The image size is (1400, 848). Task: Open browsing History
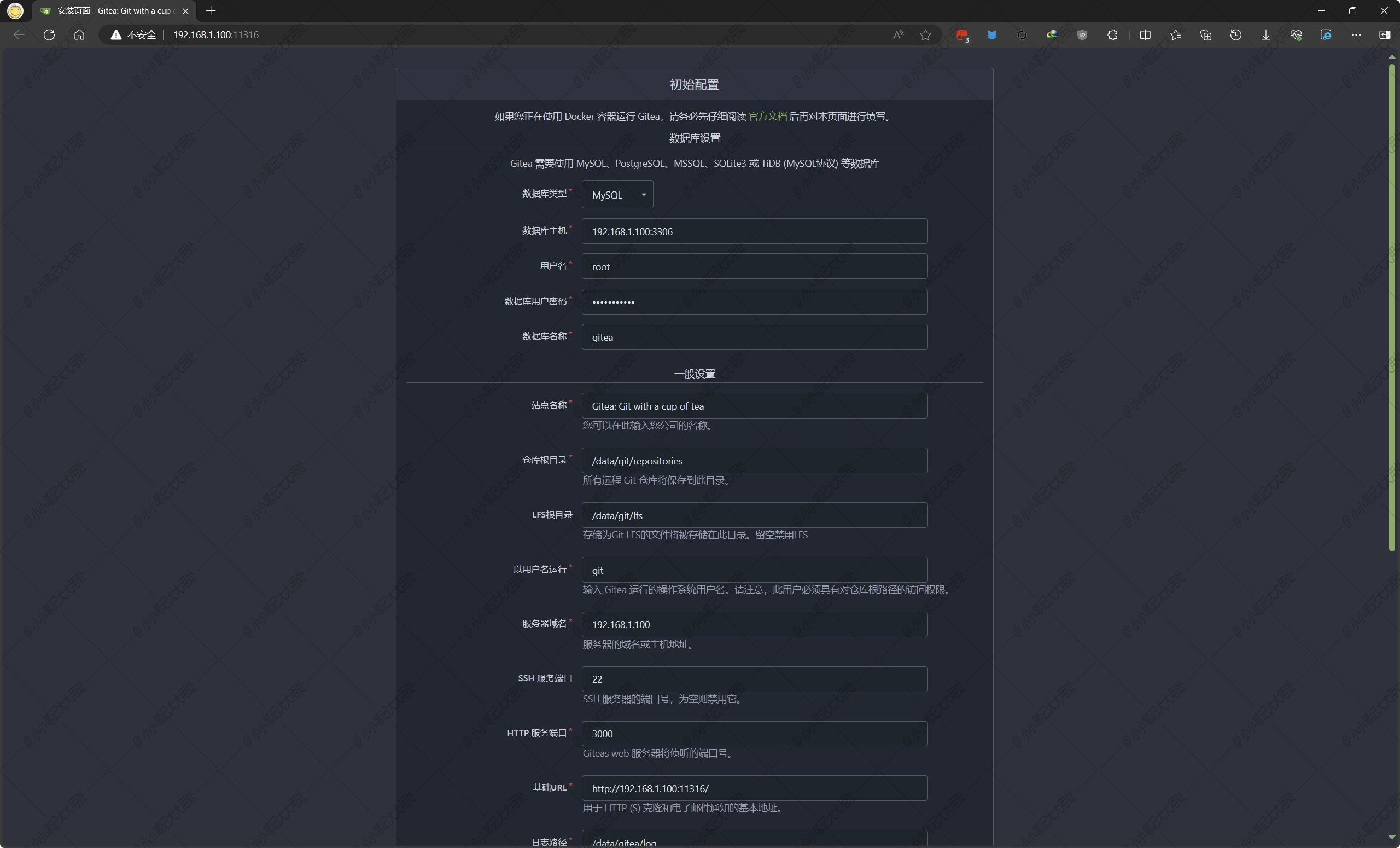[1235, 34]
